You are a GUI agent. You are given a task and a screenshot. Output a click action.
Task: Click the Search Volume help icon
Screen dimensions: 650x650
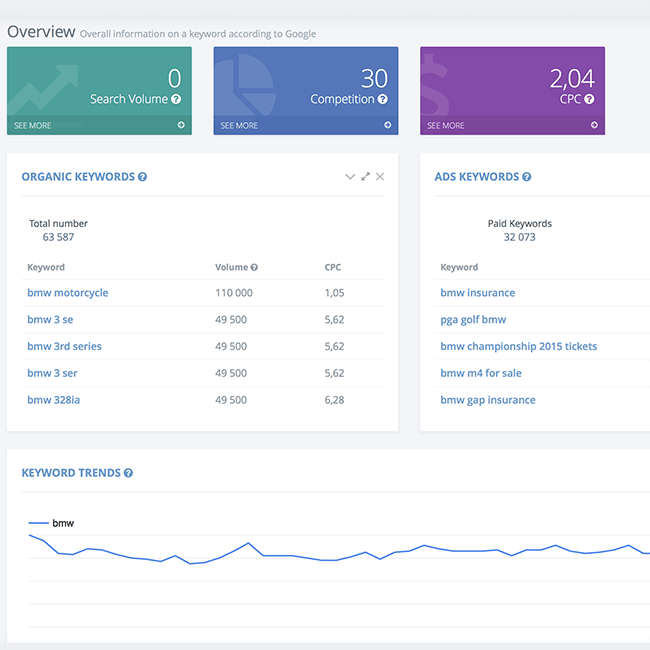[176, 100]
